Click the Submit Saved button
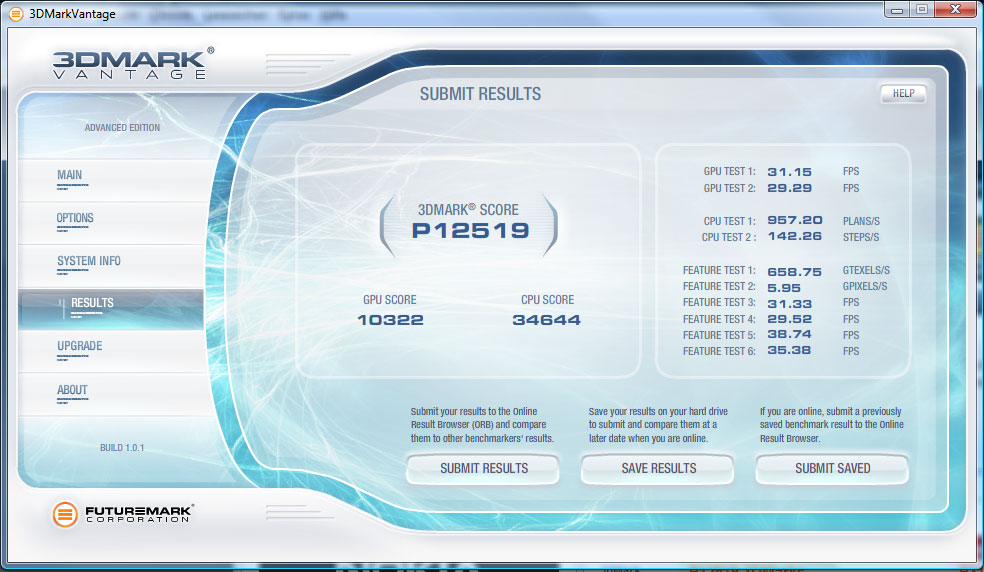 832,468
